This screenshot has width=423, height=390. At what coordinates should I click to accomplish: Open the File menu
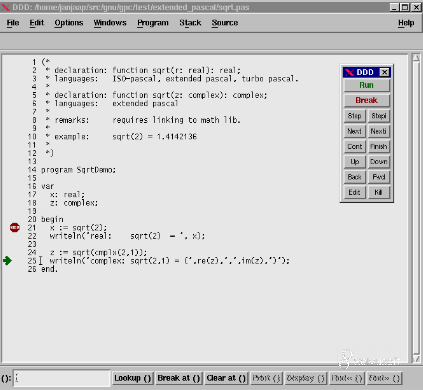coord(13,23)
